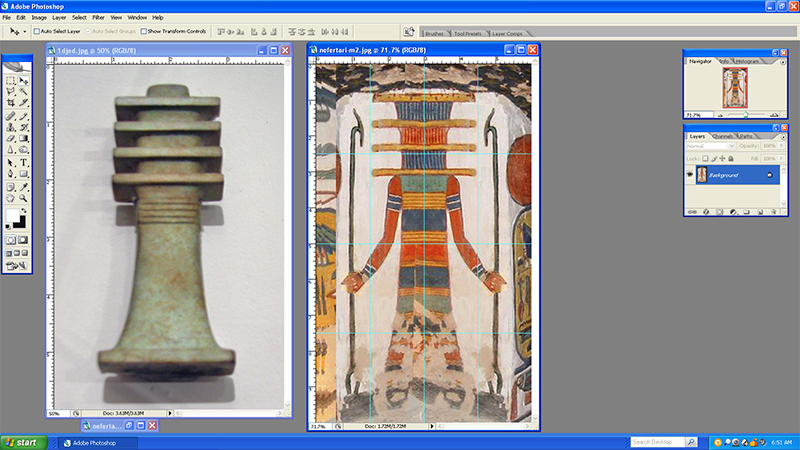Choose the Crop tool
This screenshot has width=800, height=450.
(x=11, y=104)
